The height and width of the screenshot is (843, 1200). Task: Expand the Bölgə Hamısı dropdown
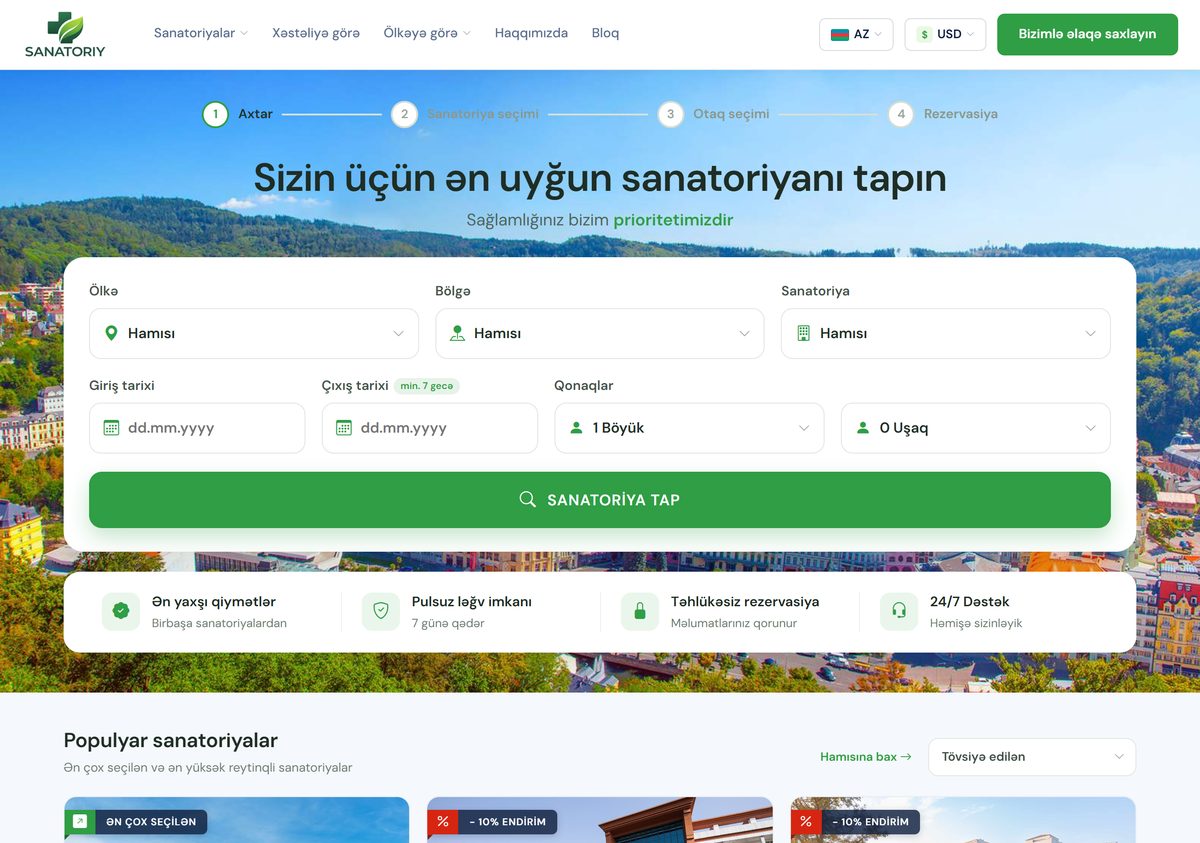(x=600, y=333)
